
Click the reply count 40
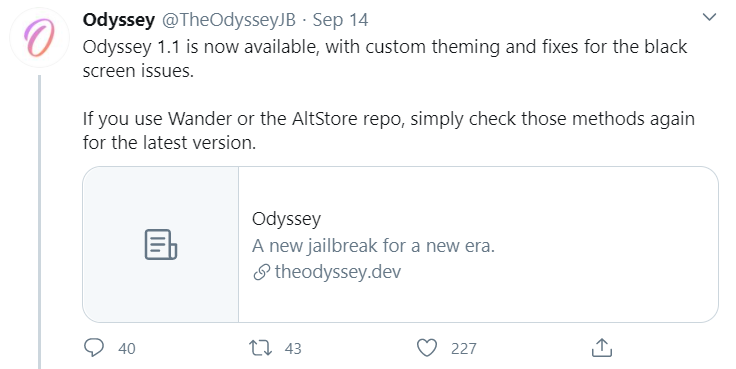point(127,348)
